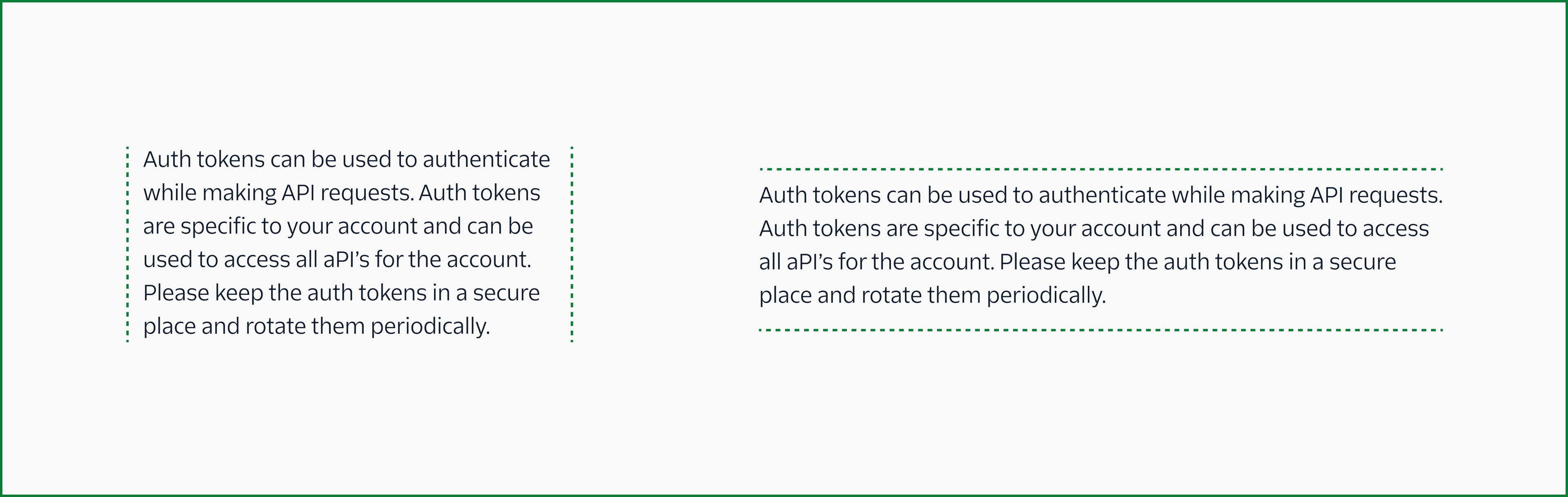Click the left vertical dotted border line
This screenshot has width=1568, height=497.
pyautogui.click(x=127, y=244)
